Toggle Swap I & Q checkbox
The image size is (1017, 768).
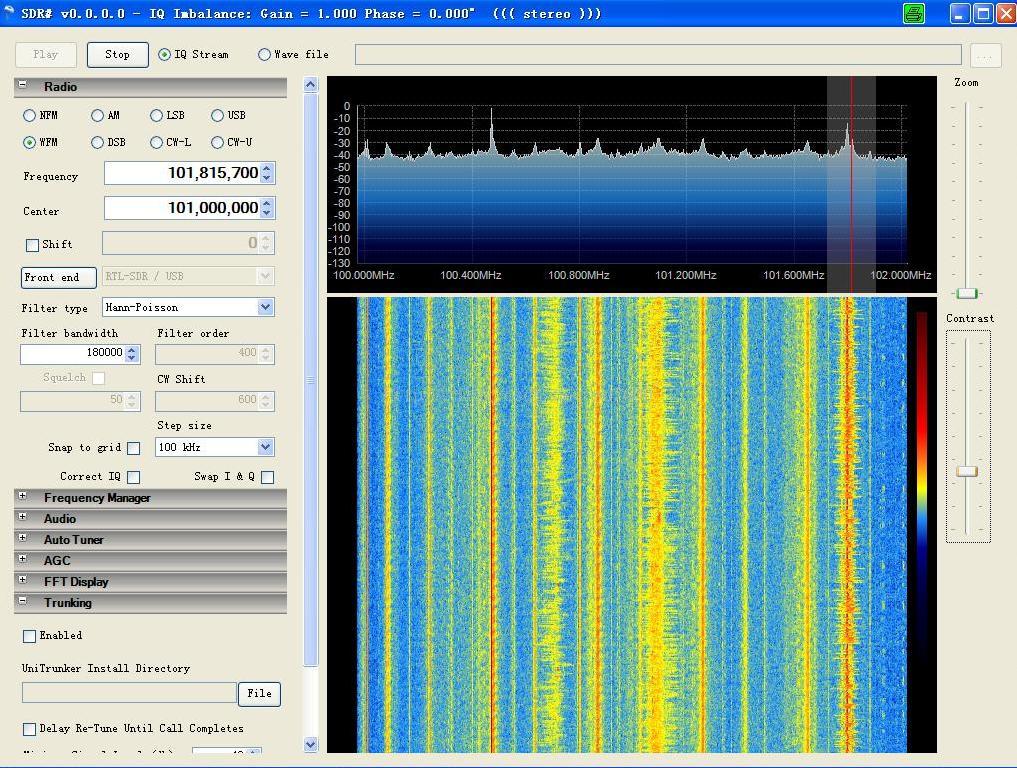pos(267,477)
